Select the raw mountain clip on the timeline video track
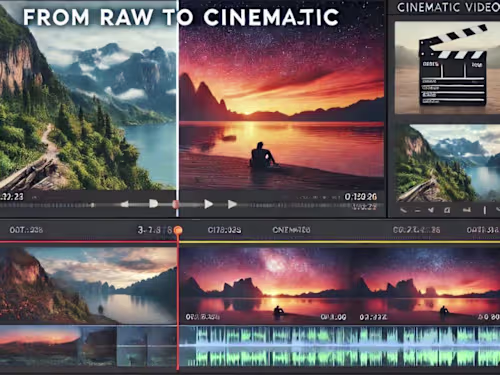 tap(88, 285)
